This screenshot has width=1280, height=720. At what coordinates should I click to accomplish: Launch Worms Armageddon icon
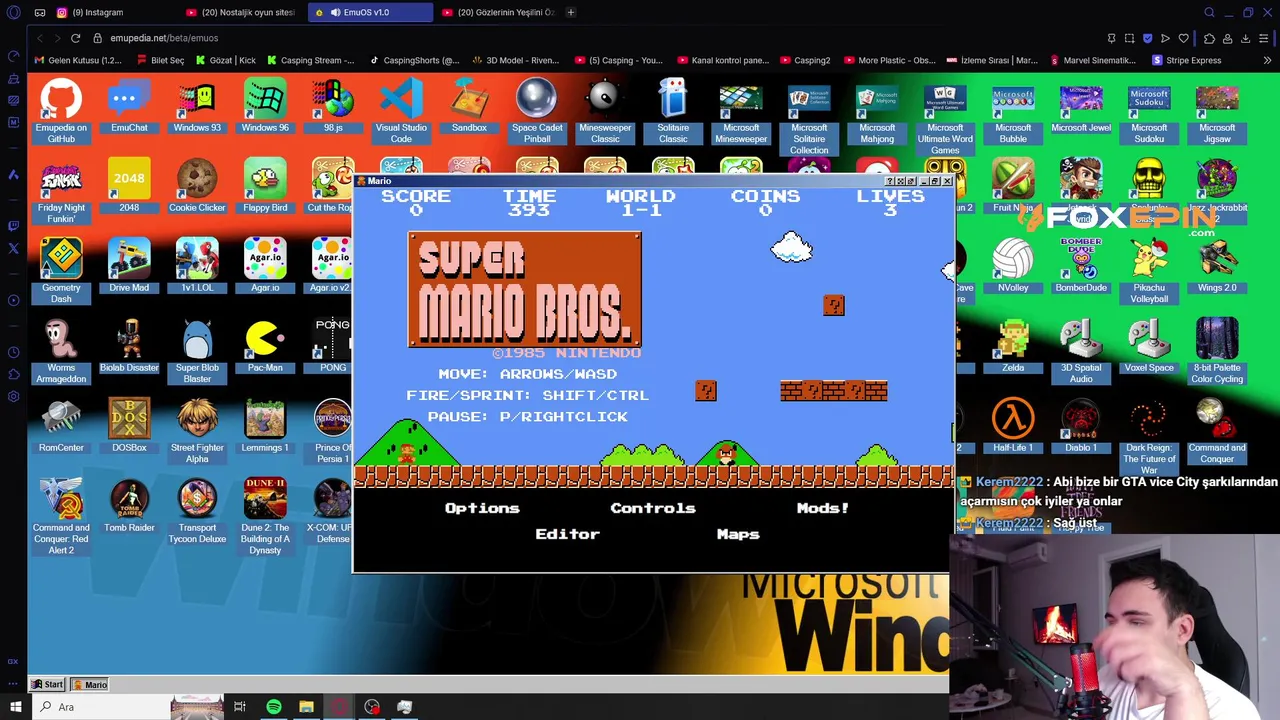61,351
